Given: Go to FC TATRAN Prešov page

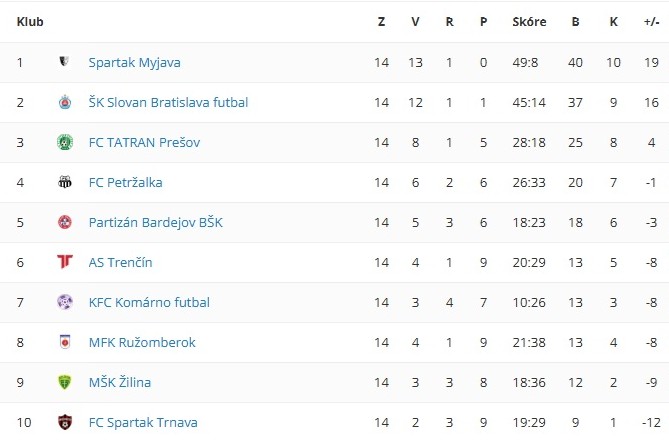Looking at the screenshot, I should click(144, 142).
